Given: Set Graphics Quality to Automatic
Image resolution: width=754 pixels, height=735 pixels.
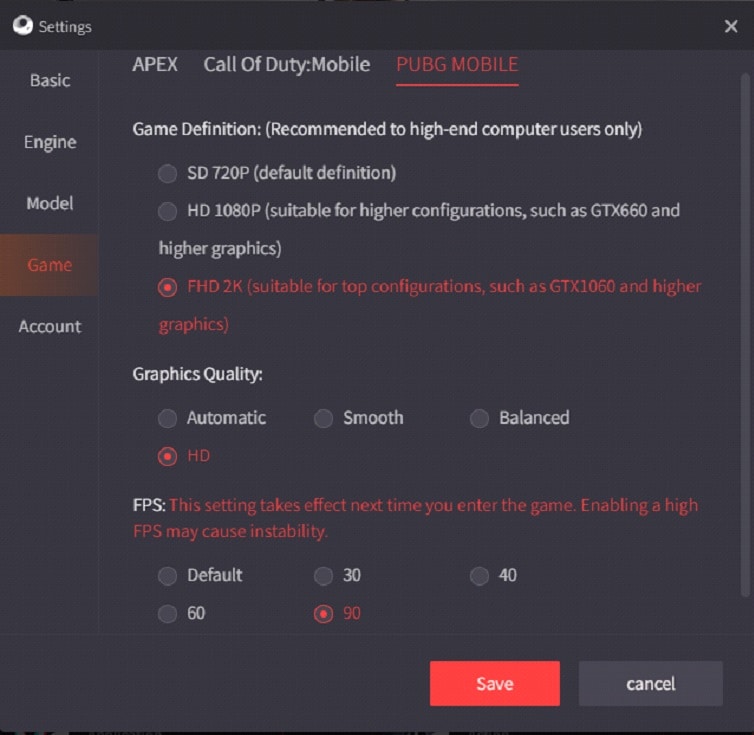Looking at the screenshot, I should (x=167, y=418).
